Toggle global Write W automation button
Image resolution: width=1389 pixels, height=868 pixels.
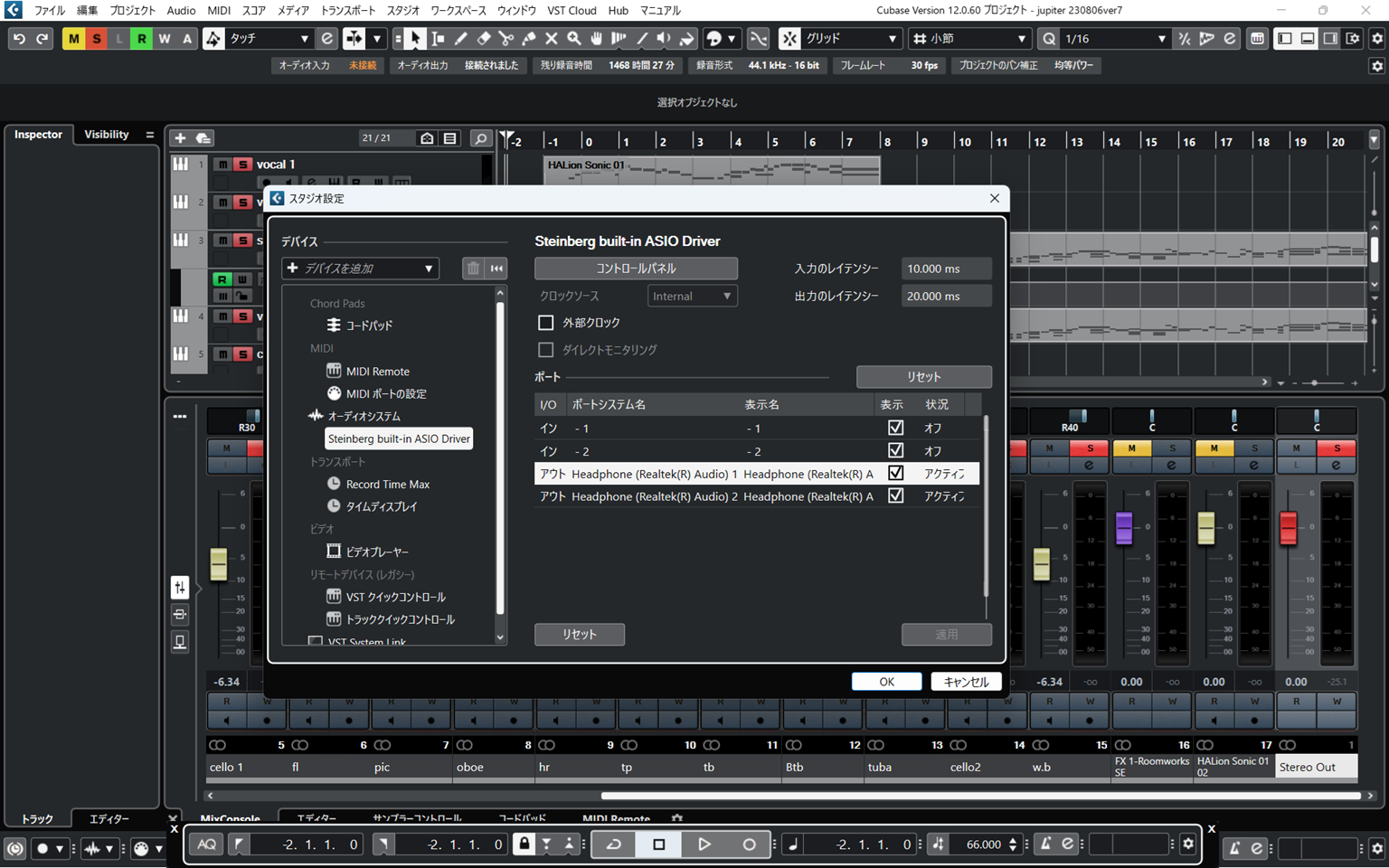click(x=164, y=39)
